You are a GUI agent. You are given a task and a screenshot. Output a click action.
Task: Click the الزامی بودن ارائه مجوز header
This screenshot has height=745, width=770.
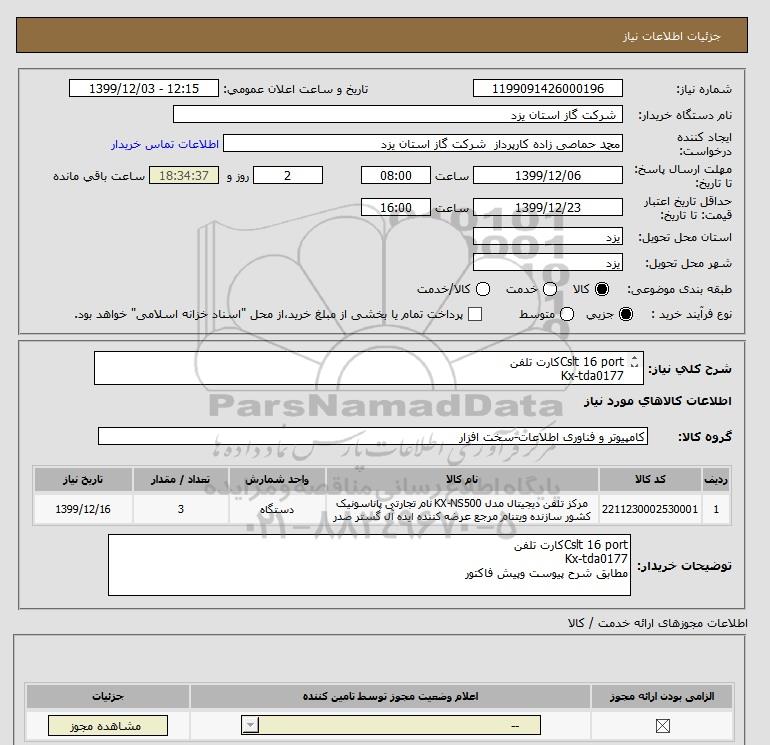(662, 696)
